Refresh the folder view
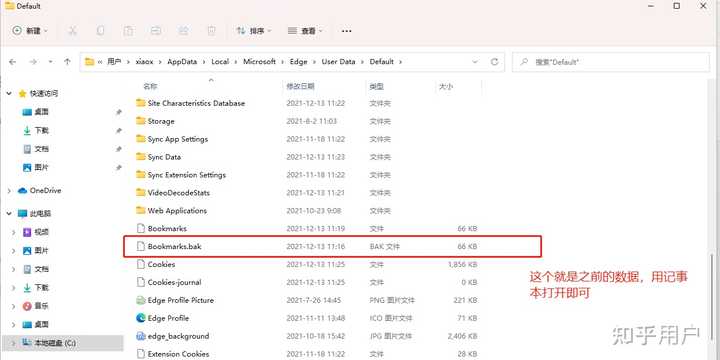Image resolution: width=720 pixels, height=360 pixels. tap(495, 62)
